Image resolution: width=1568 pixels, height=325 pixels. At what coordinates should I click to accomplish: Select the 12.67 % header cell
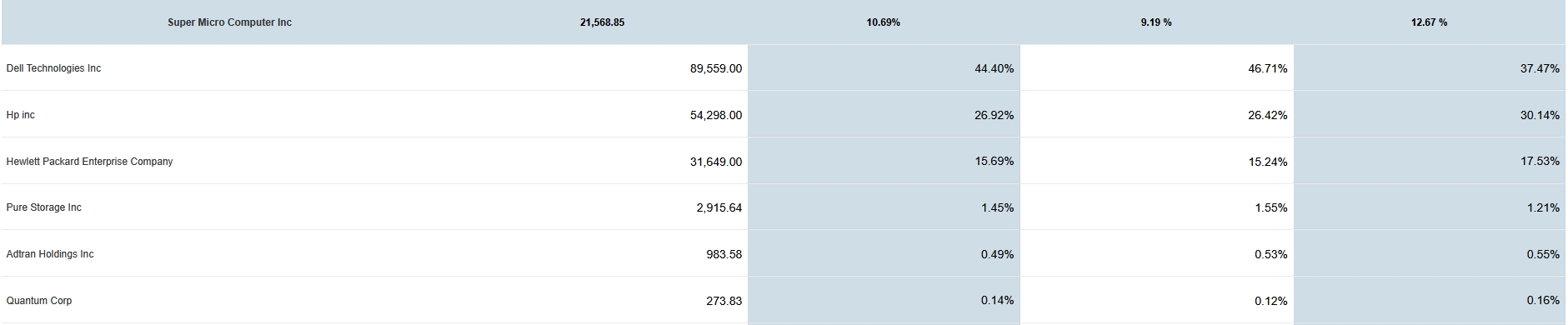(1429, 22)
